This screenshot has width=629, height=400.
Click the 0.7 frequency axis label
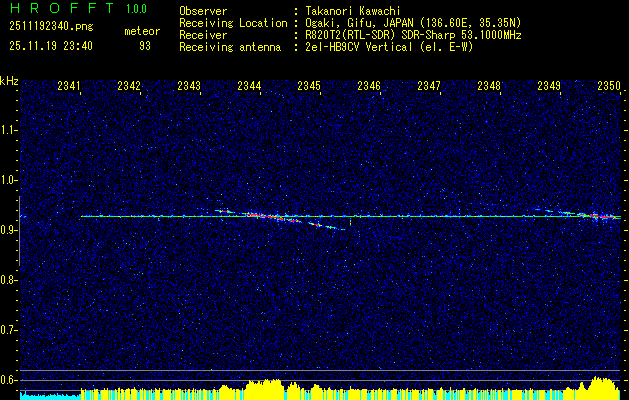(8, 330)
